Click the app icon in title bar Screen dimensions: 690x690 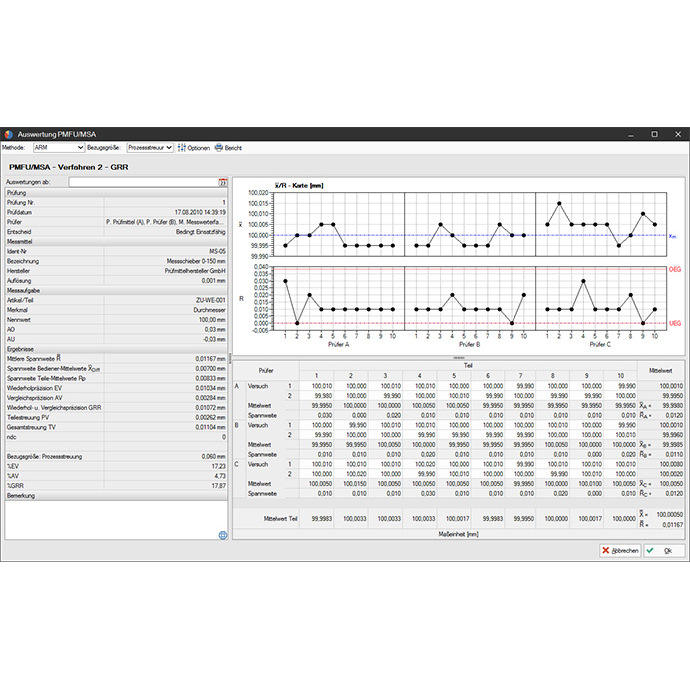tap(9, 134)
